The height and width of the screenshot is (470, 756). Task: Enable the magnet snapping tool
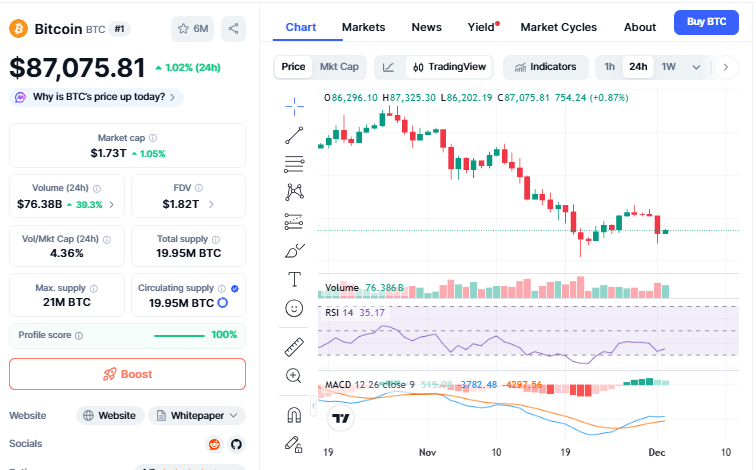[294, 414]
